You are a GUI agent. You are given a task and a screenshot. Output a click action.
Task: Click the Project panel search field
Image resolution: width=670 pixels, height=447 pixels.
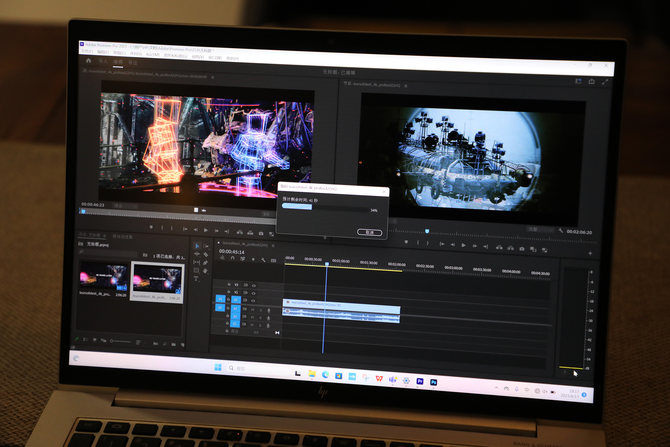[x=109, y=253]
